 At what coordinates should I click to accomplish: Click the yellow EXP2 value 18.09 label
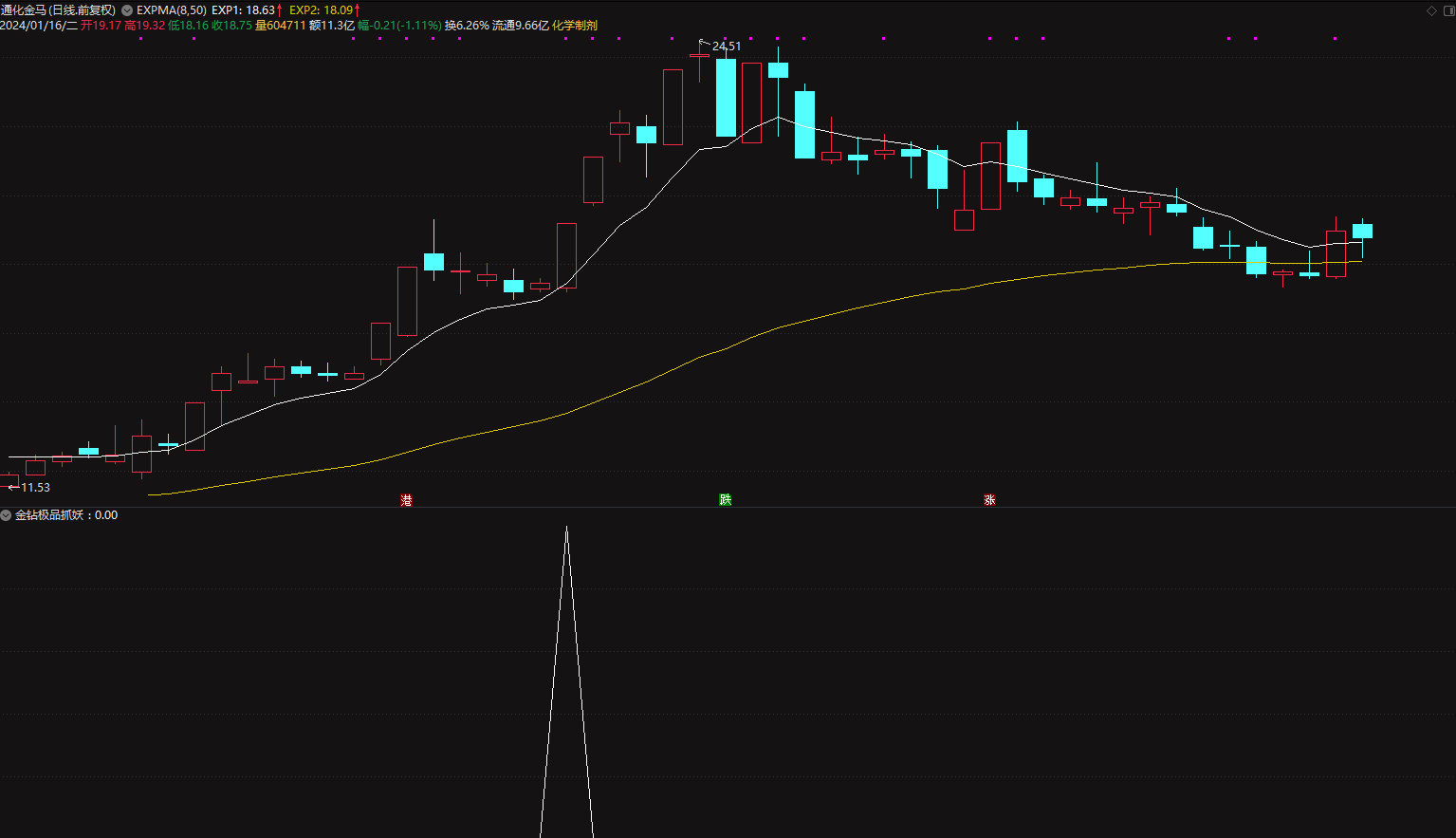[324, 10]
